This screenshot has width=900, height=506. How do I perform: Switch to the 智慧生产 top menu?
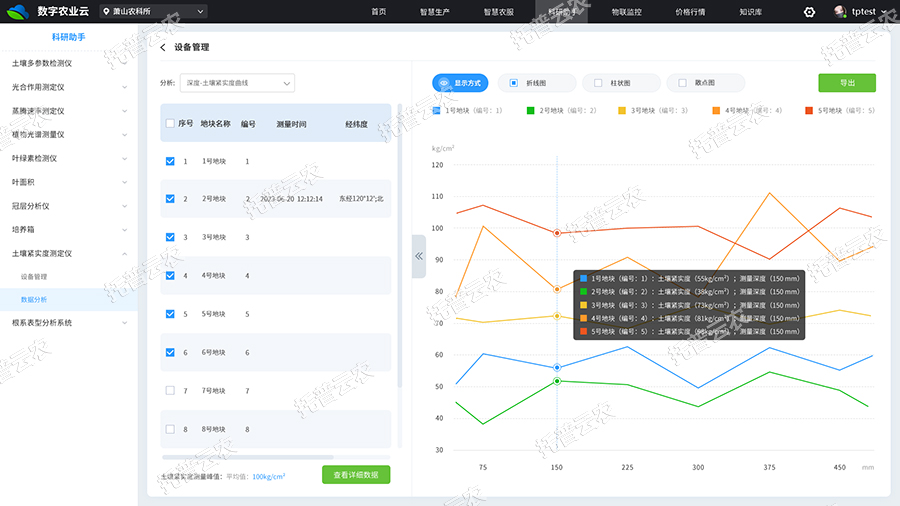click(x=433, y=12)
